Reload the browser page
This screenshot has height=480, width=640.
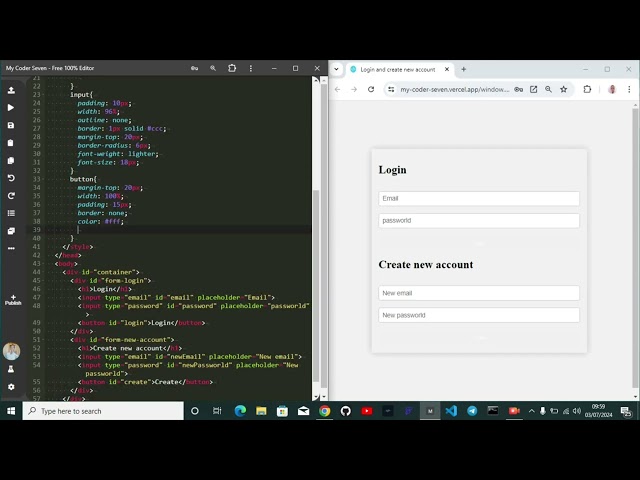pos(371,89)
